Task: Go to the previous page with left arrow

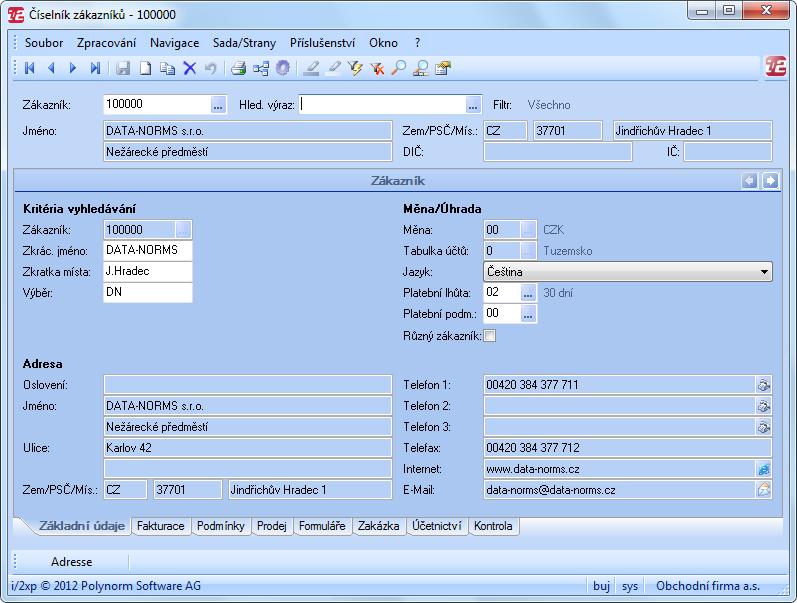Action: pyautogui.click(x=749, y=180)
